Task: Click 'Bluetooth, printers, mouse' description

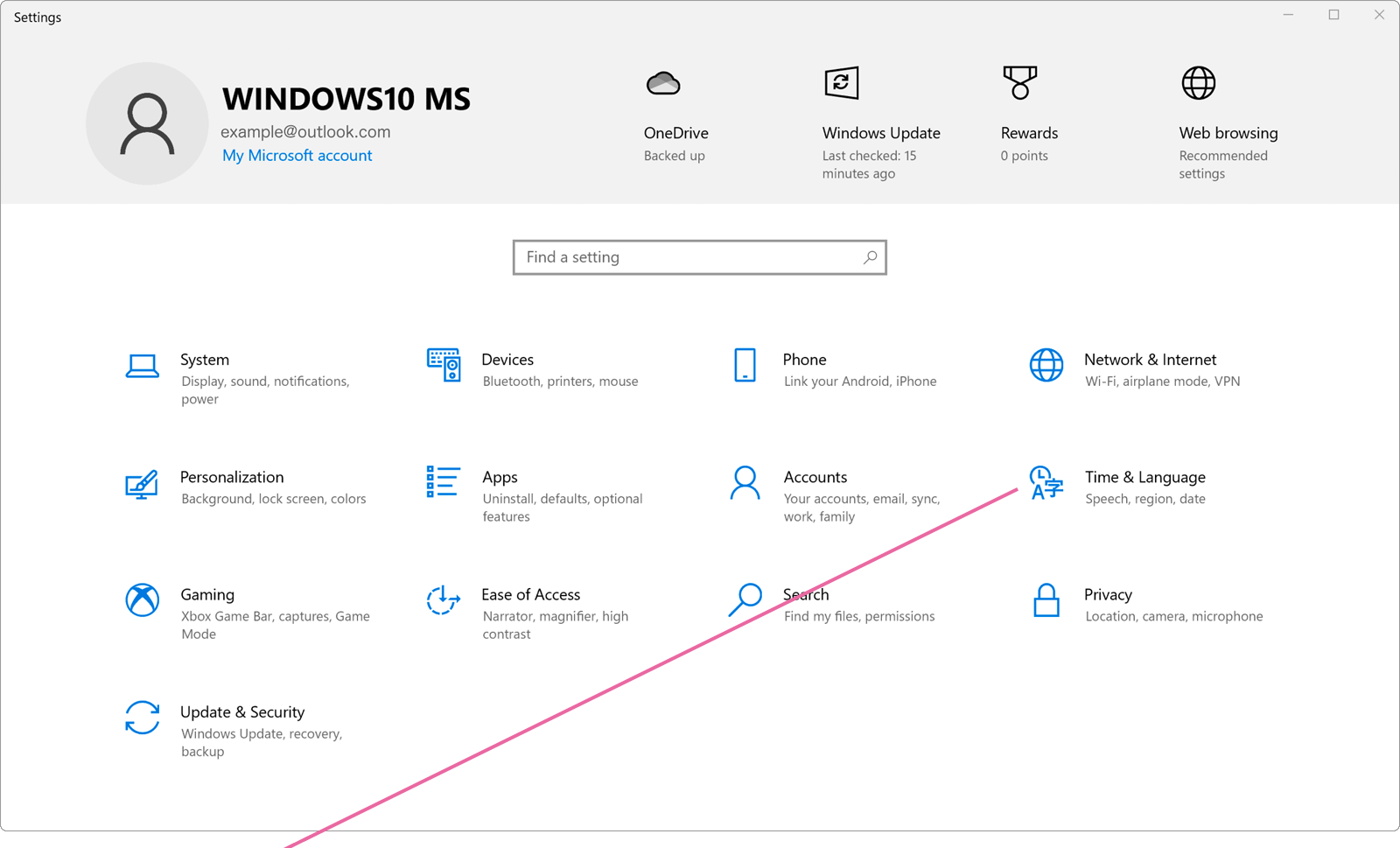Action: click(560, 382)
